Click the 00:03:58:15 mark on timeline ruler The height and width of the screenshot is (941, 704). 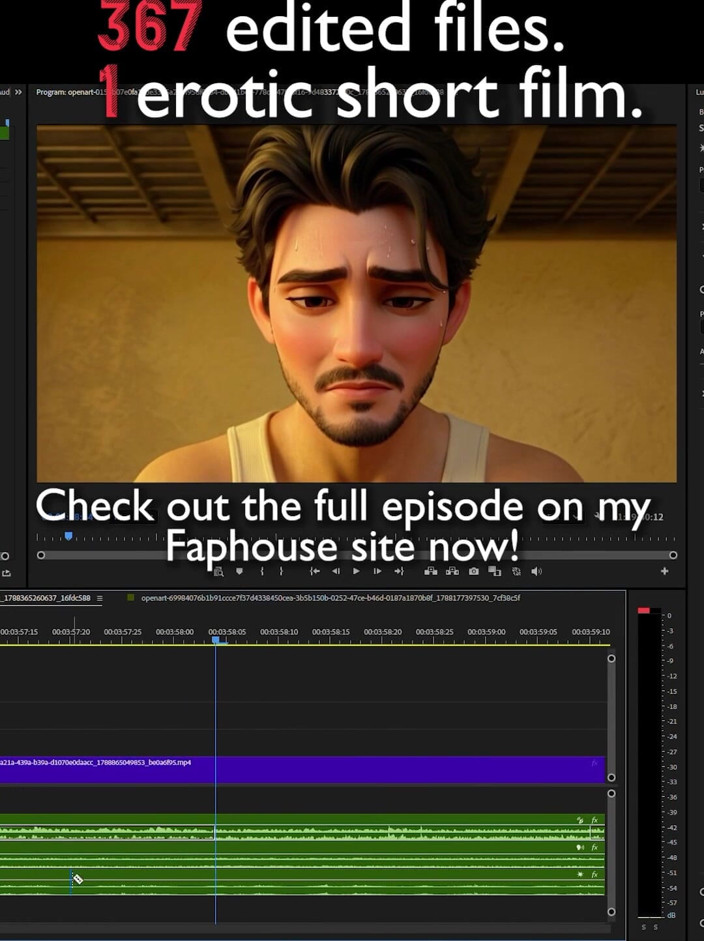point(331,632)
